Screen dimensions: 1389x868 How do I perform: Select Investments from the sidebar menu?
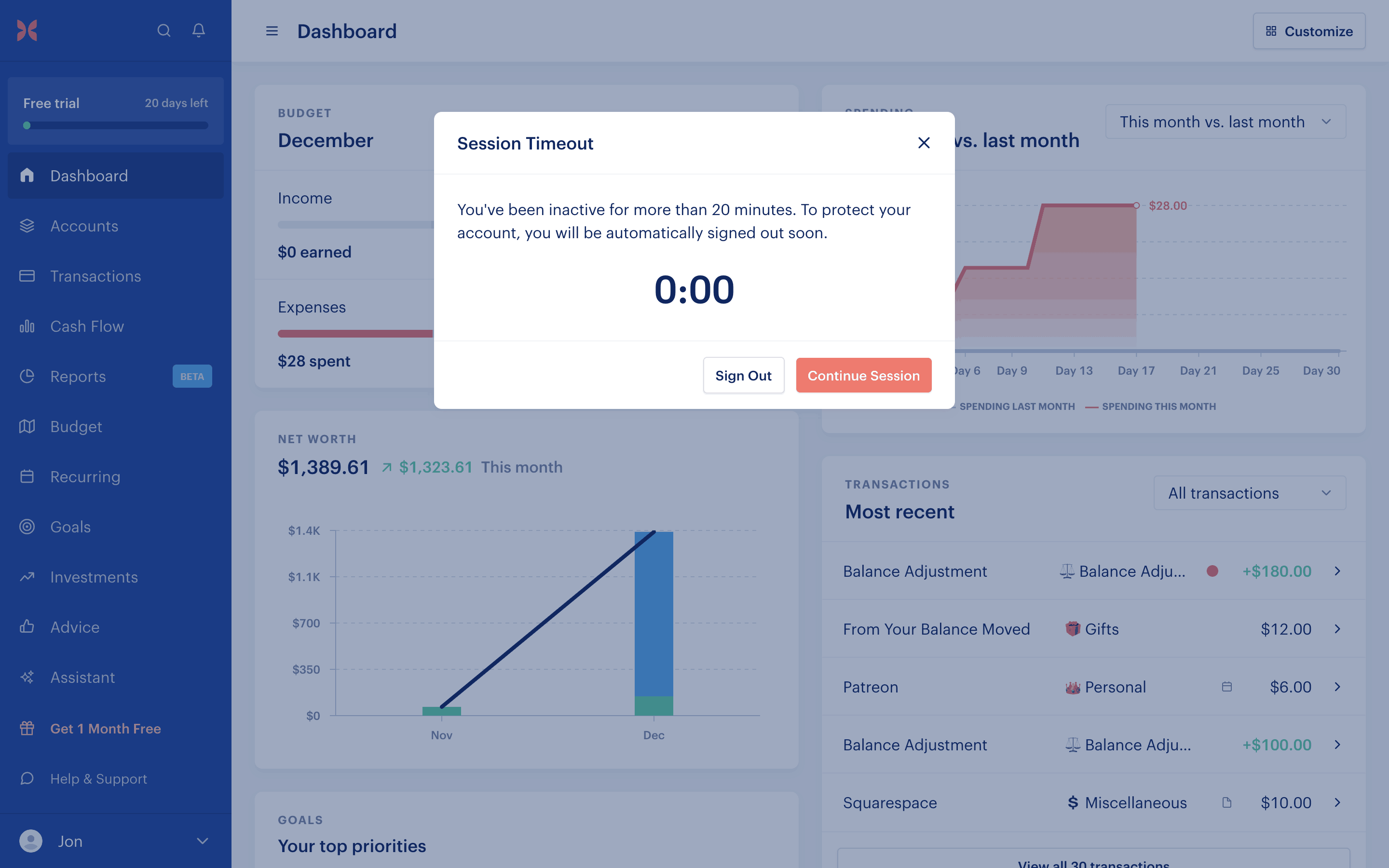point(94,577)
